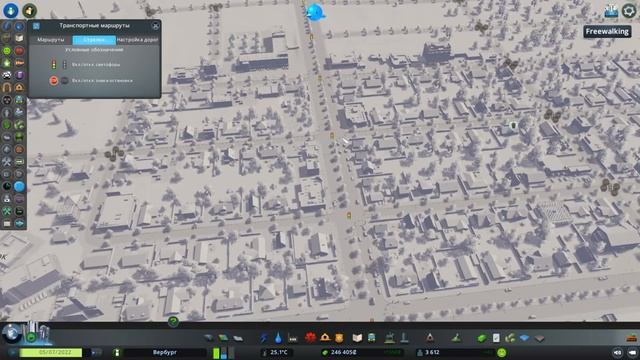Open the City Policies panel
640x360 pixels.
coord(496,338)
